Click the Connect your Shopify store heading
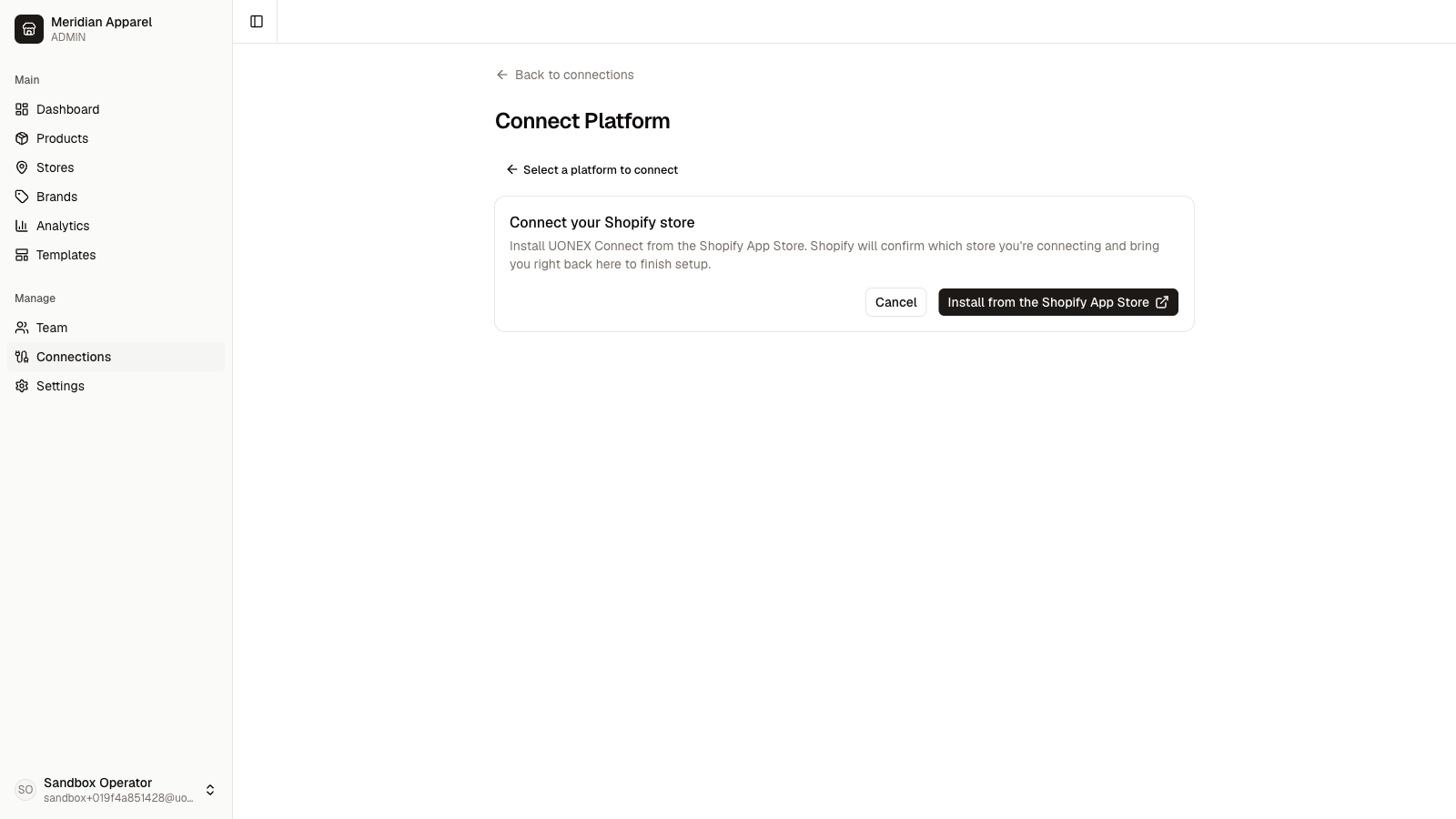 [x=602, y=222]
